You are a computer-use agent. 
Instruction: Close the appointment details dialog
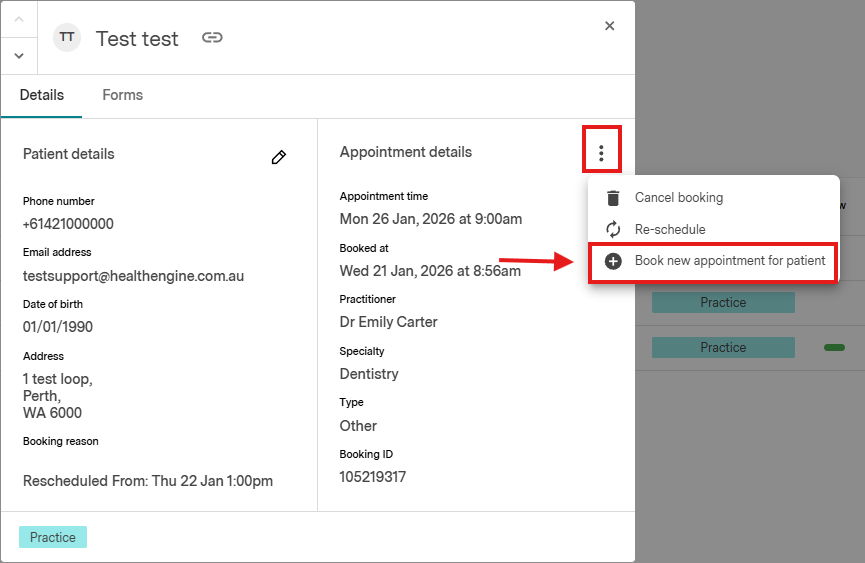tap(609, 26)
